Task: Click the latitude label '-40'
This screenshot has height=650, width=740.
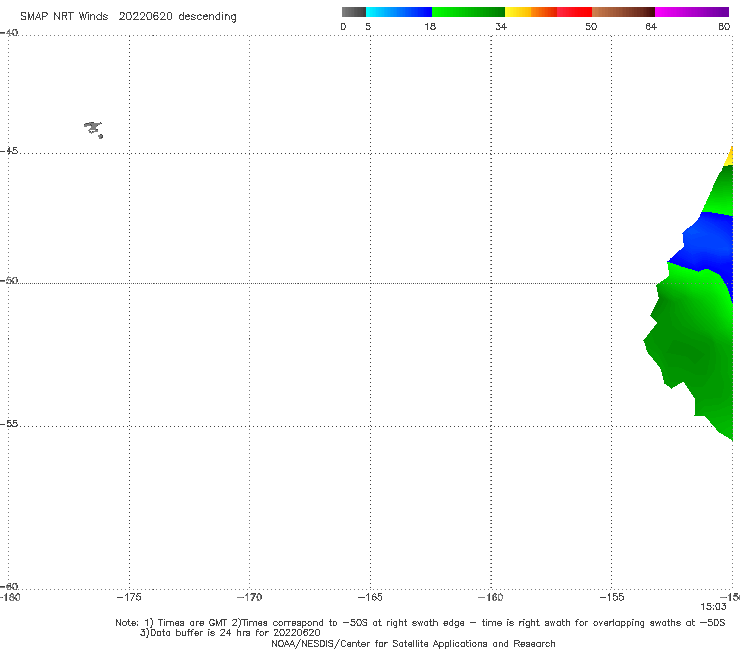Action: pyautogui.click(x=9, y=33)
